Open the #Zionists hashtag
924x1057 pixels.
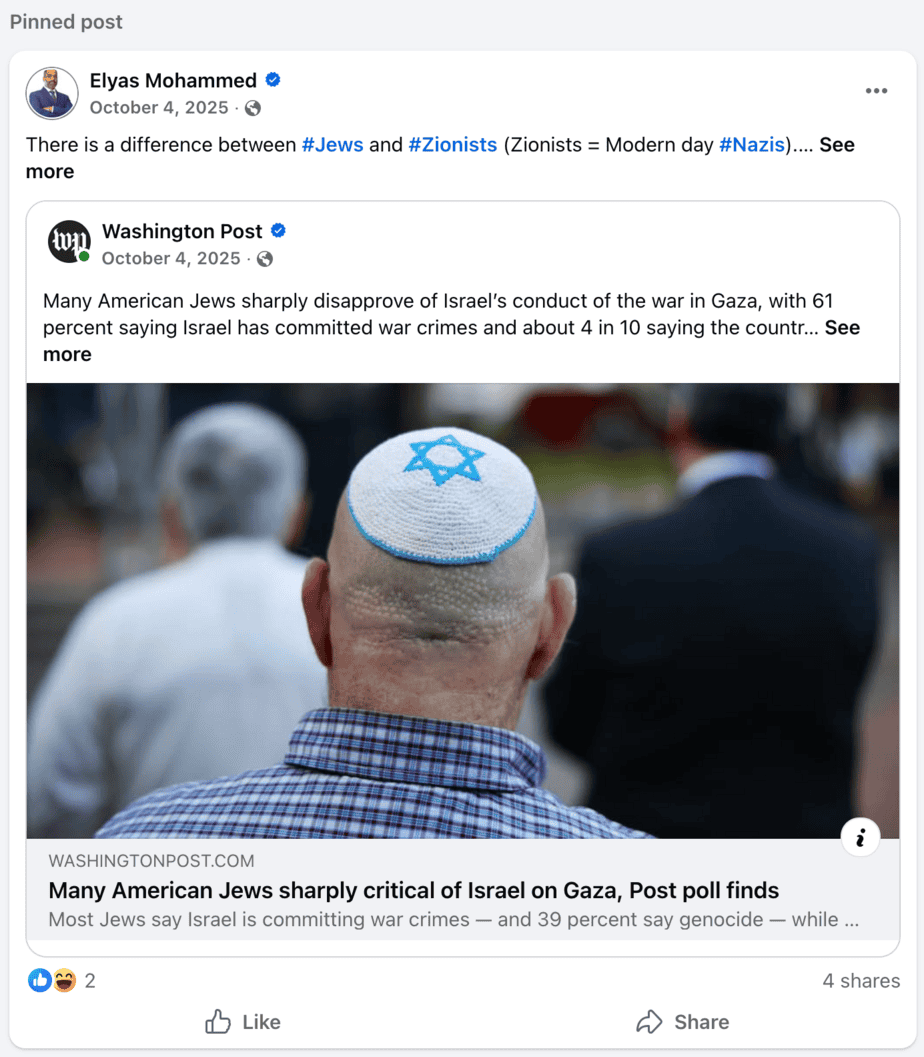[453, 145]
